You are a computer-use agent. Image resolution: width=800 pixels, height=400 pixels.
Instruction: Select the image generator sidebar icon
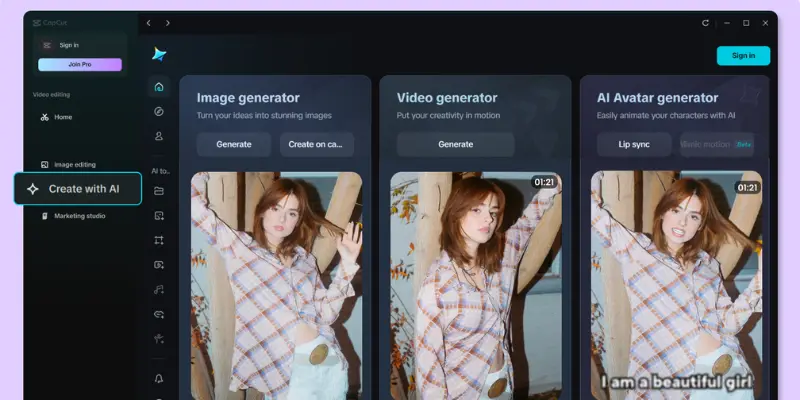(x=159, y=216)
